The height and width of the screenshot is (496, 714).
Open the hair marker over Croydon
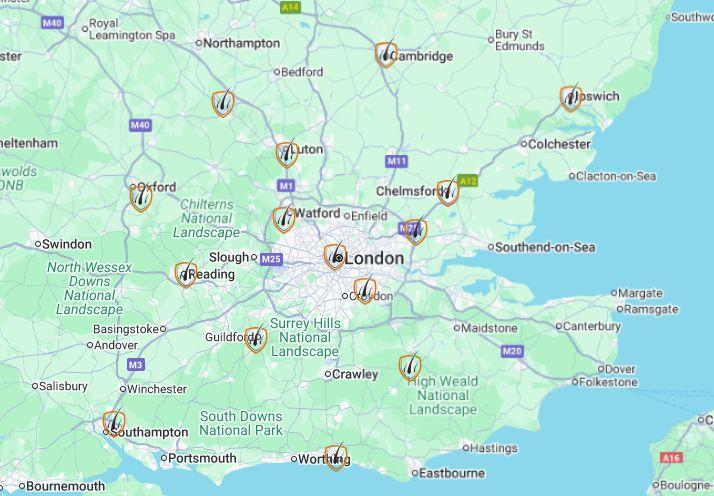pos(365,290)
